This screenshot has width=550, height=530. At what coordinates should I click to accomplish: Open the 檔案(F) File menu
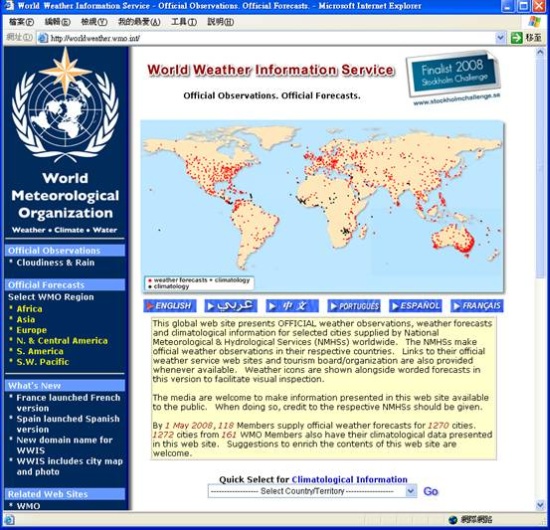click(x=21, y=22)
